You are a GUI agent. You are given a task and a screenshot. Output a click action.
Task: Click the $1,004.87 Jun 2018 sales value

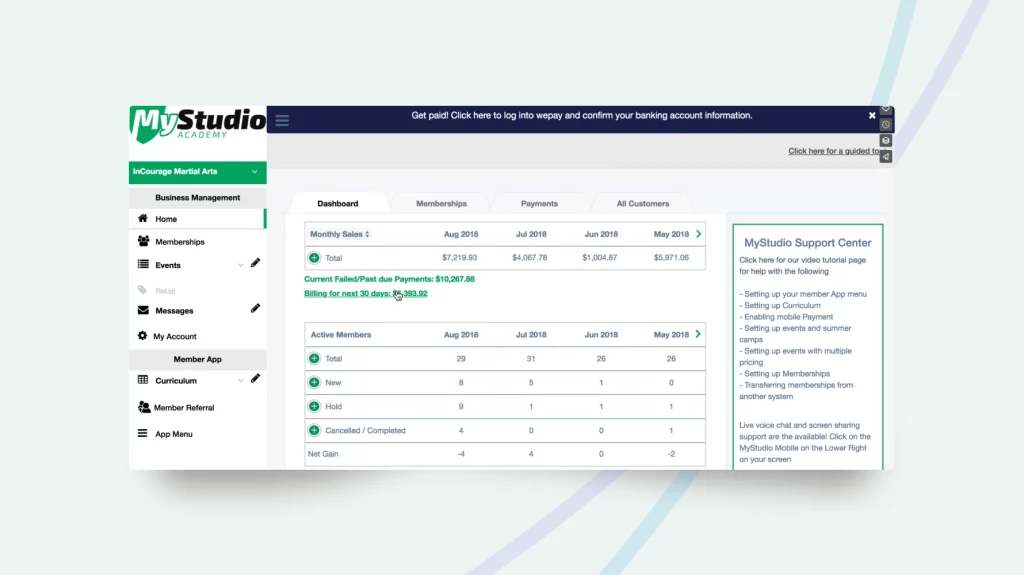tap(600, 257)
